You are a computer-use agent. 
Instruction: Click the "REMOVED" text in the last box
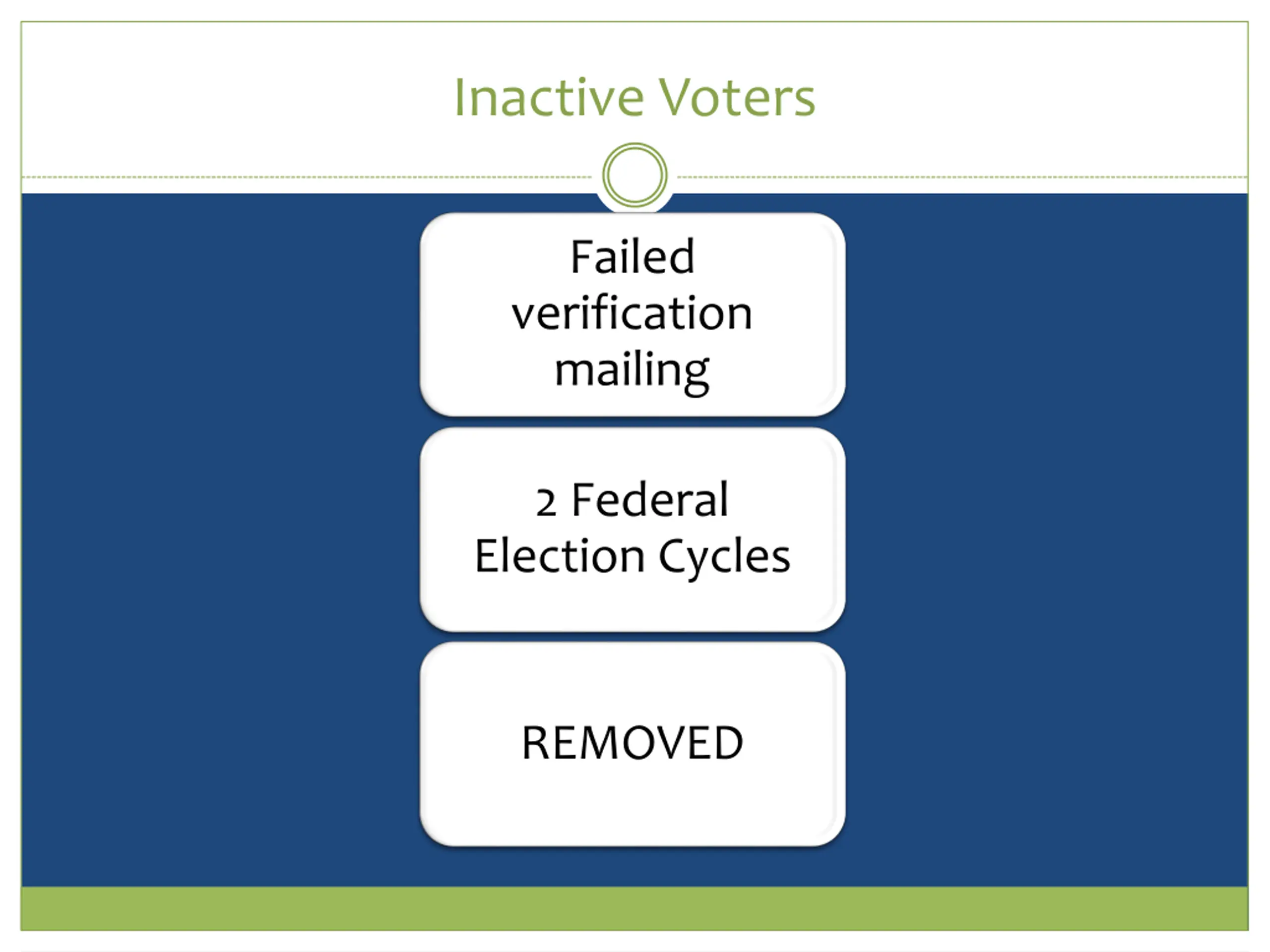coord(632,743)
